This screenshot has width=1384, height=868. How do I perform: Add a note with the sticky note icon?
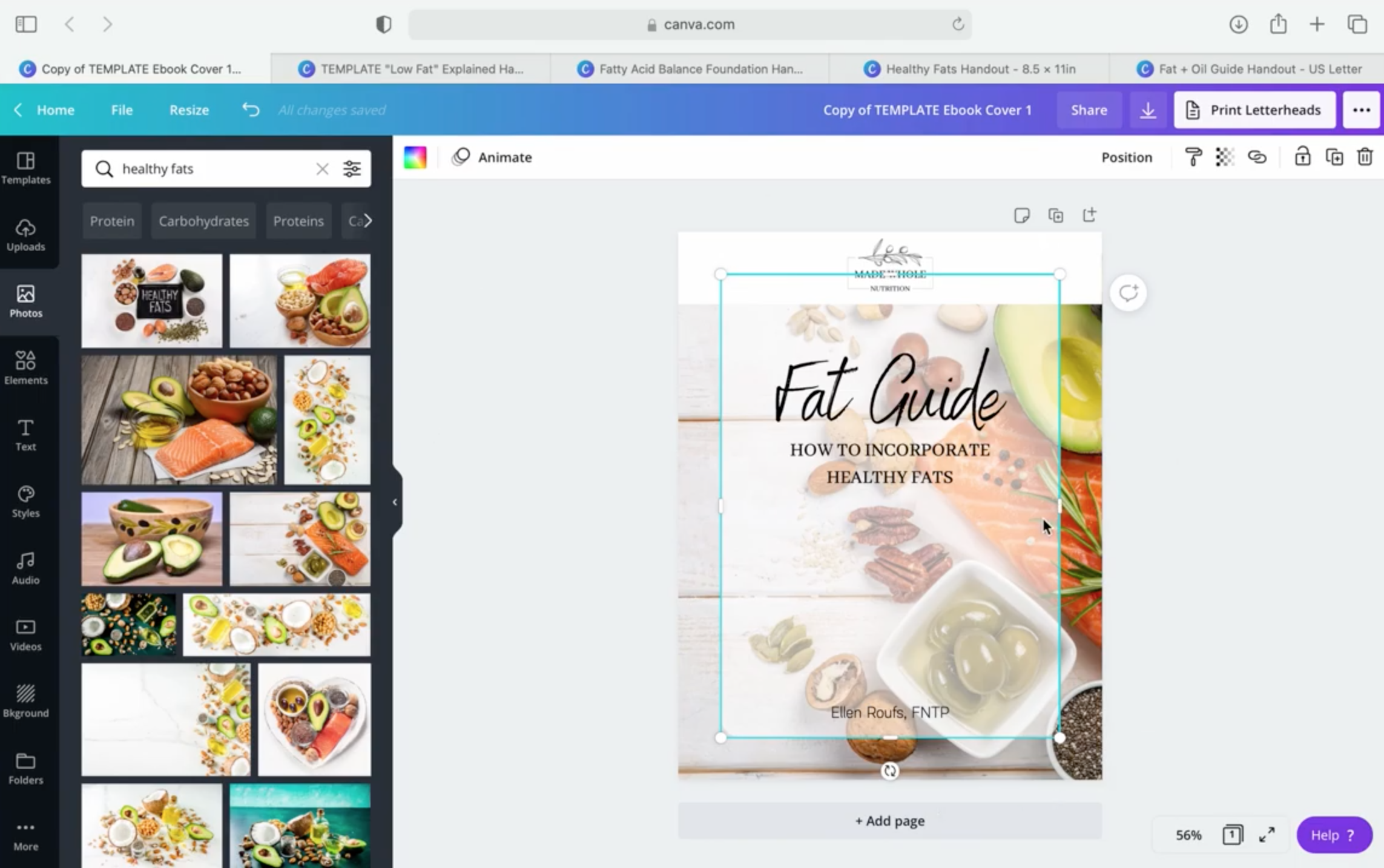pyautogui.click(x=1023, y=215)
